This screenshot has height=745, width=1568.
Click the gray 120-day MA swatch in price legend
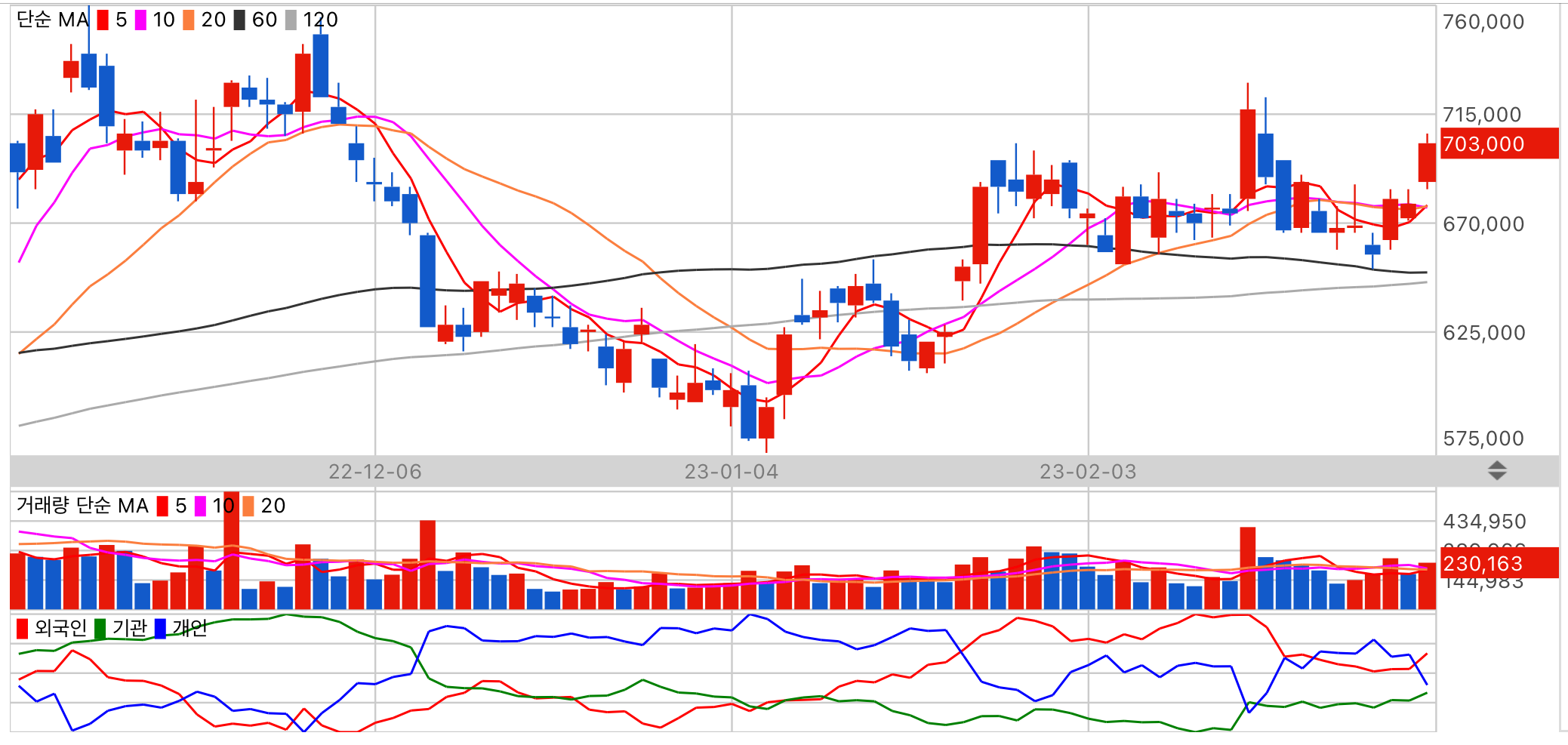point(291,20)
